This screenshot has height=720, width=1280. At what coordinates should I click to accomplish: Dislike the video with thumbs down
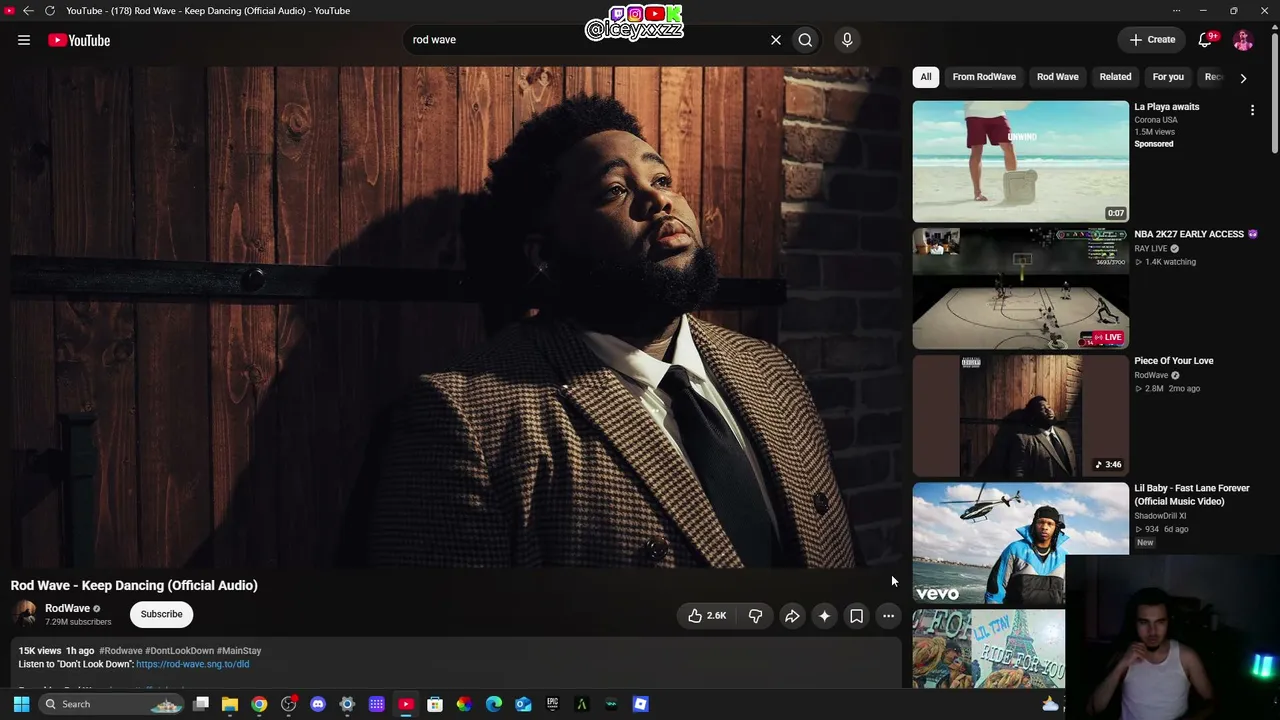[x=755, y=616]
